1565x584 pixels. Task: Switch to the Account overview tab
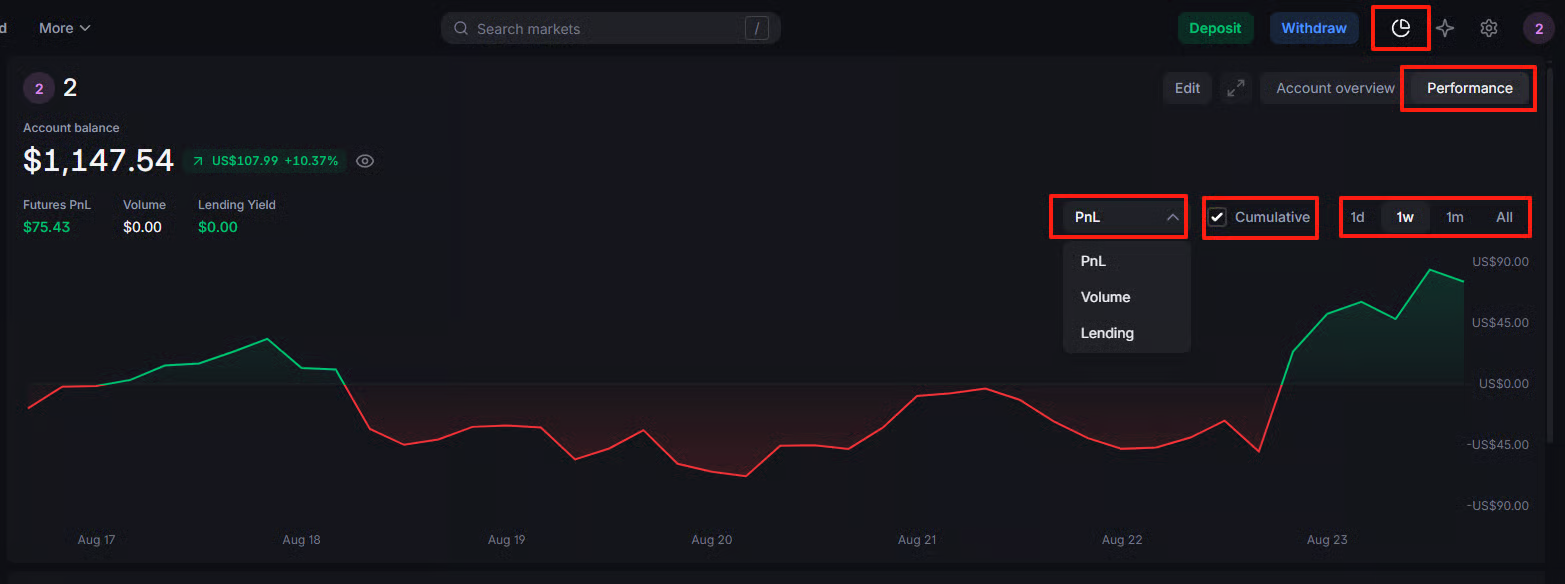point(1335,88)
